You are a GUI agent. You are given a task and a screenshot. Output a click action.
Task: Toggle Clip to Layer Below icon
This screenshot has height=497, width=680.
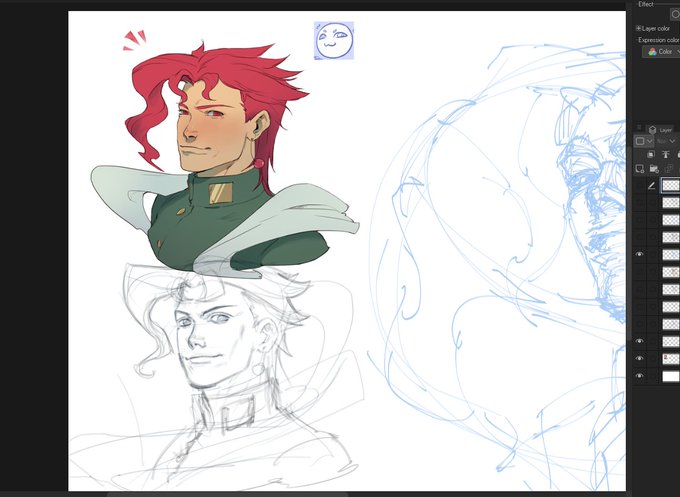coord(651,154)
